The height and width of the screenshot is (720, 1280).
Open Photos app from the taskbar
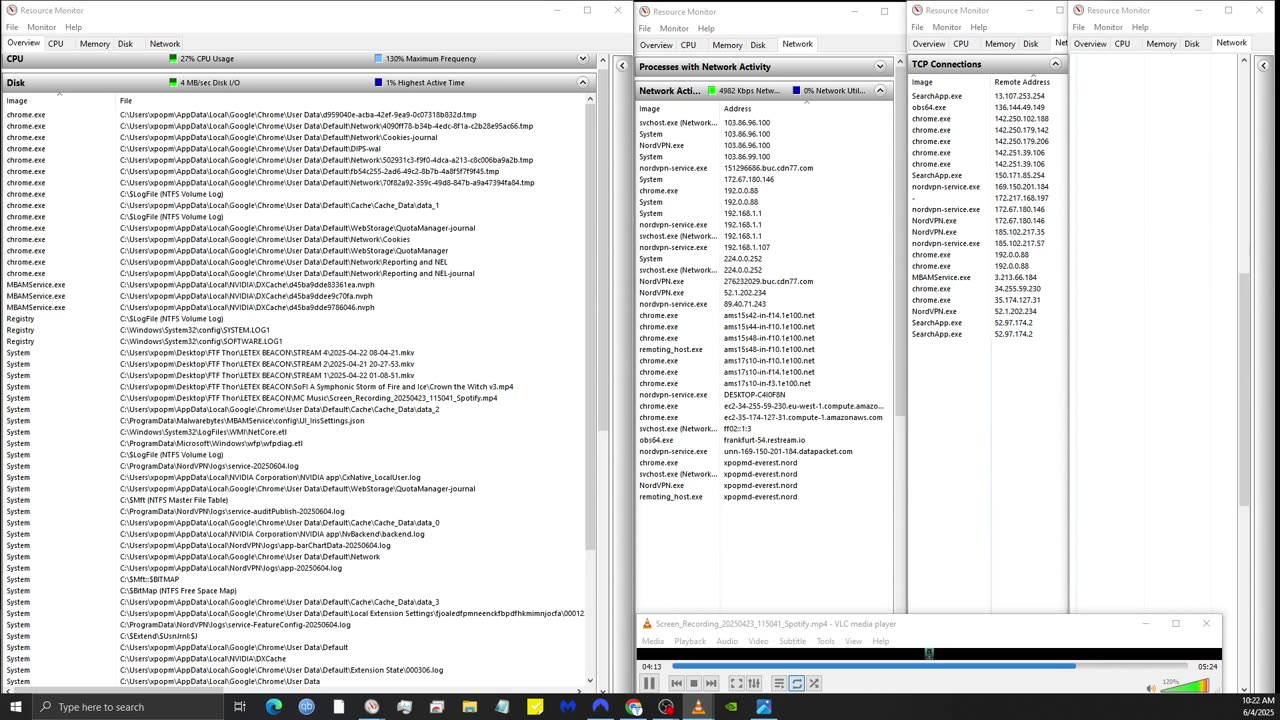pos(764,707)
